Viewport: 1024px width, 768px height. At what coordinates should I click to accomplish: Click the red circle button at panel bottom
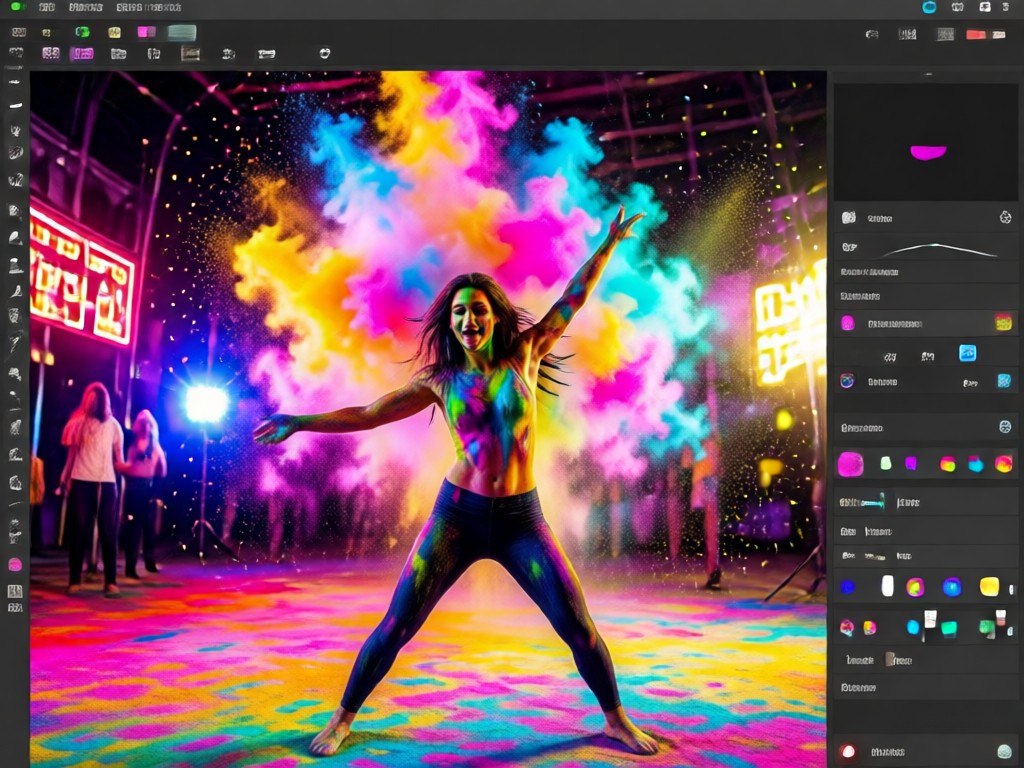tap(848, 751)
